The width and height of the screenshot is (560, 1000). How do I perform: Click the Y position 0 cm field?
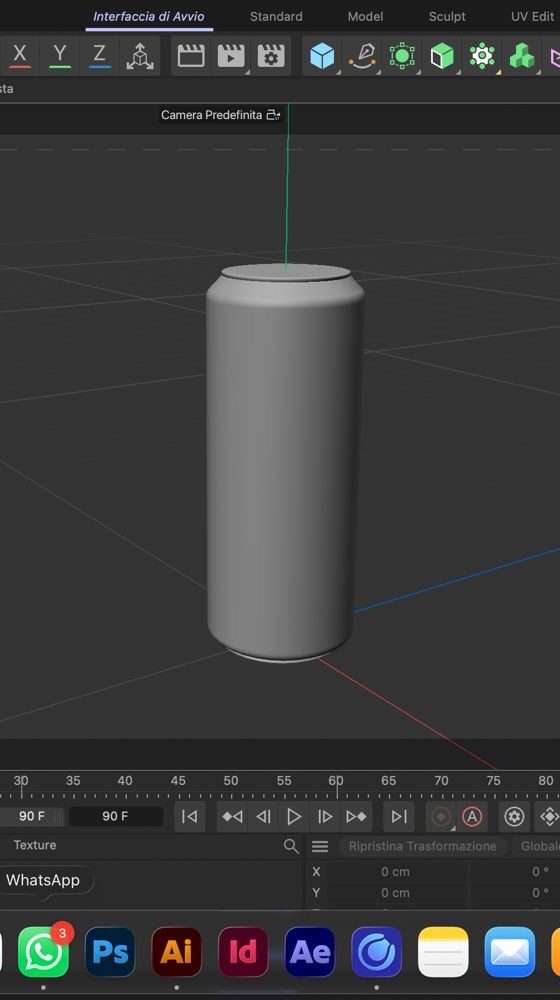tap(395, 893)
